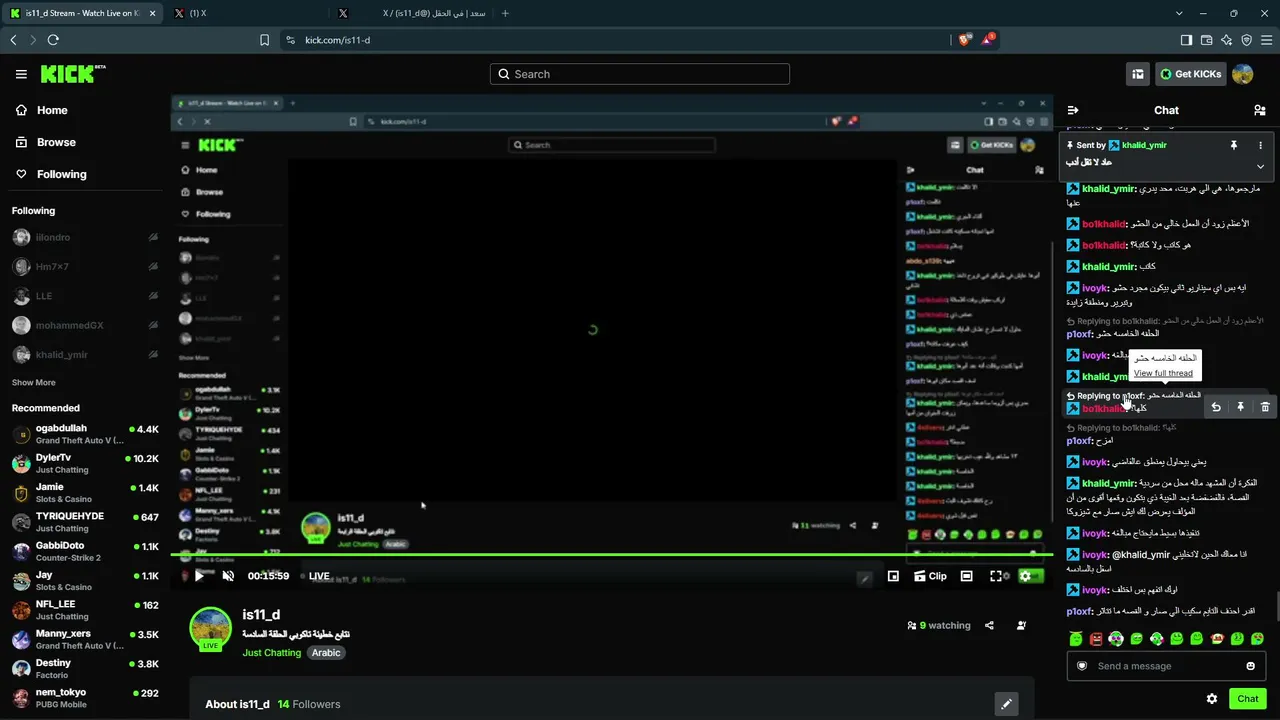This screenshot has height=720, width=1280.
Task: Enable picture-in-picture mode
Action: (x=893, y=576)
